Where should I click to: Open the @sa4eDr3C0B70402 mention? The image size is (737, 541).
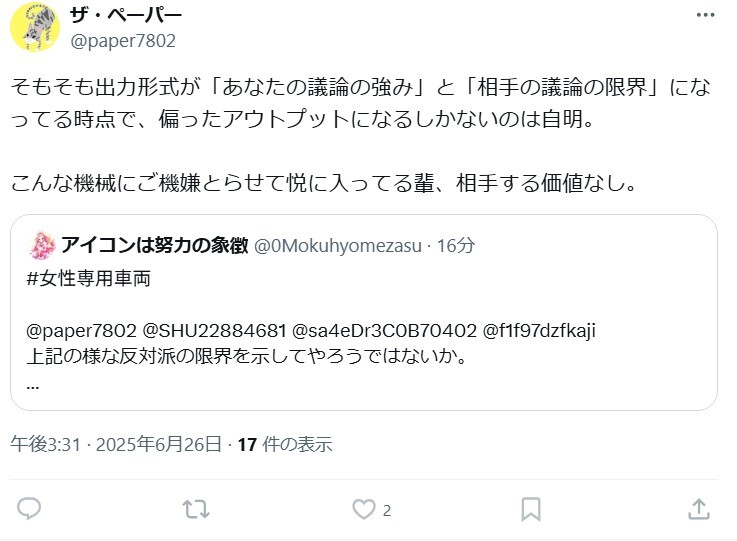click(x=384, y=331)
